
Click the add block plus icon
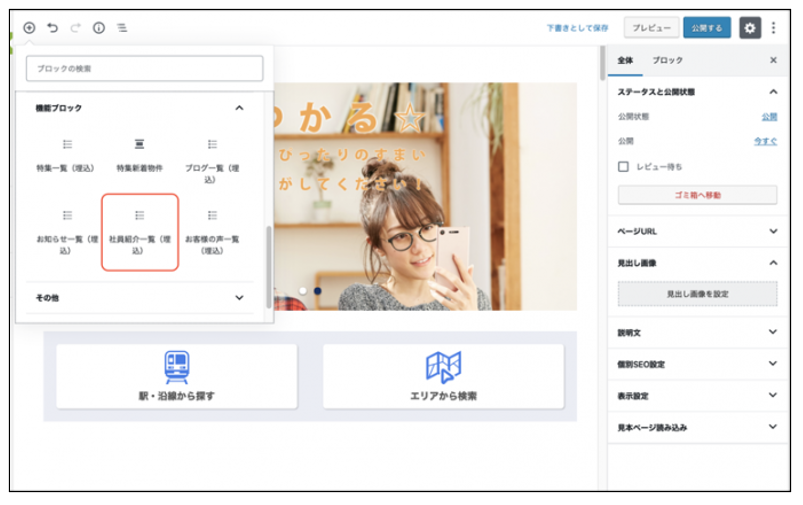(x=29, y=28)
